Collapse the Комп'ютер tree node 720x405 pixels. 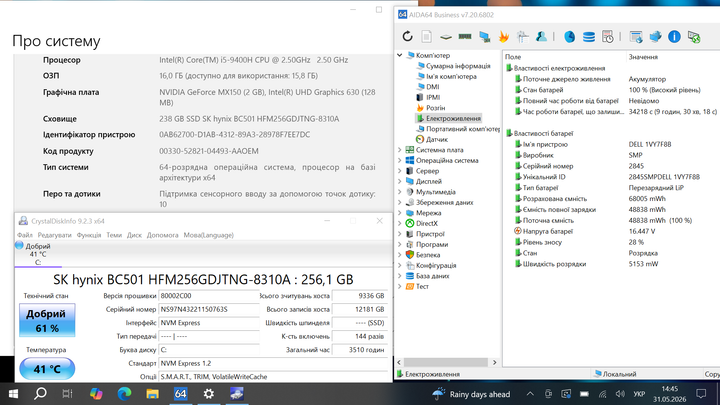[x=399, y=55]
